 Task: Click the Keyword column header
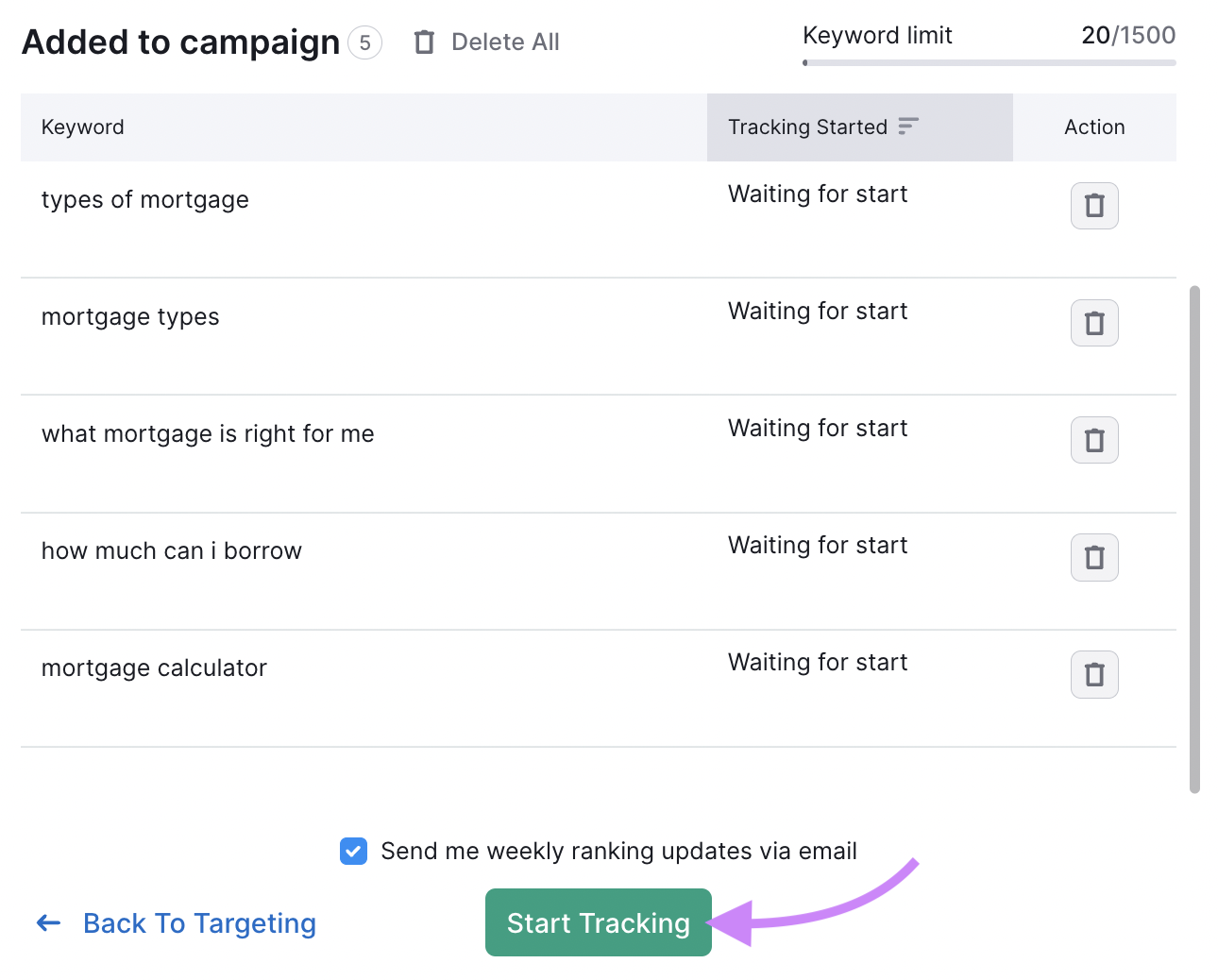click(83, 127)
